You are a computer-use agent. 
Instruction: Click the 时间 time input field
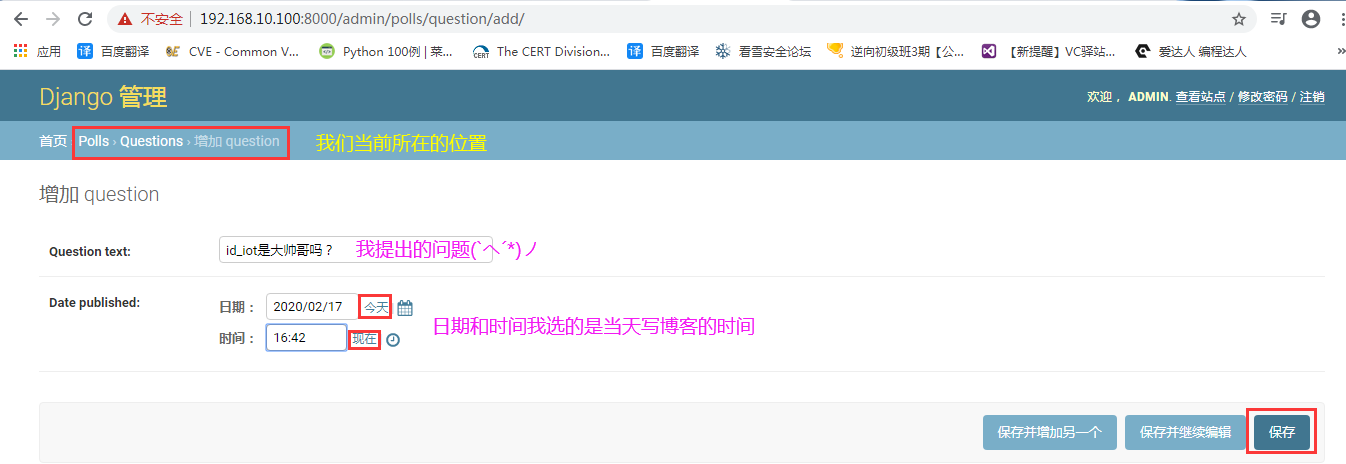306,338
